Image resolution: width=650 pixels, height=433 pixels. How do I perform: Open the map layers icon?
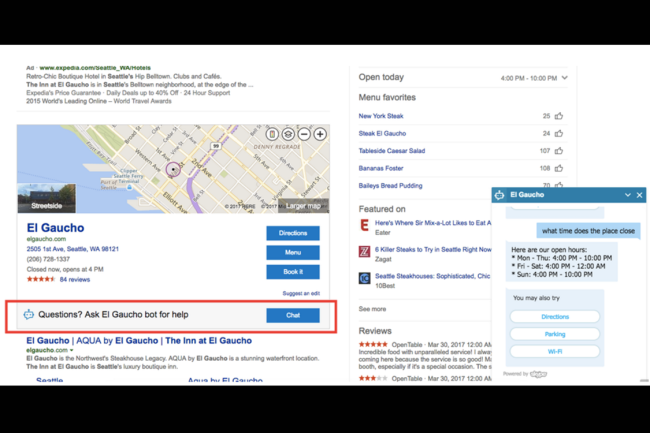pyautogui.click(x=288, y=134)
